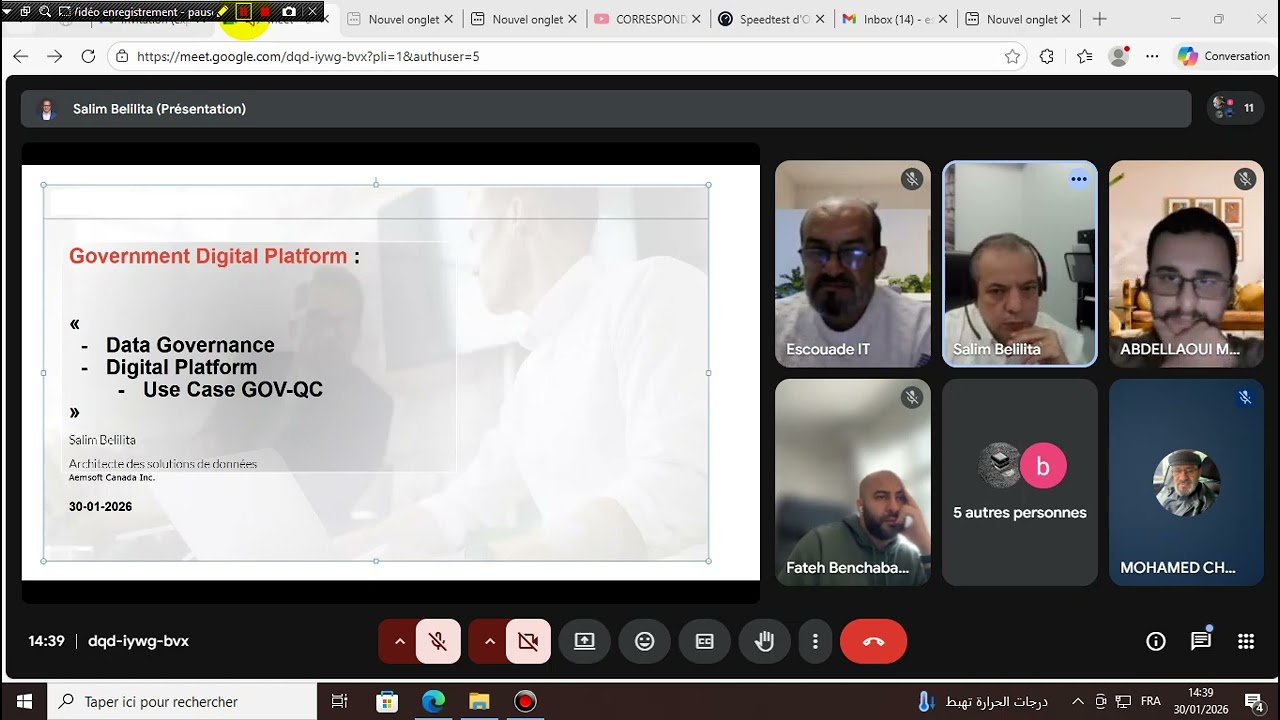Open the browser profile avatar
Viewport: 1280px width, 720px height.
1119,56
